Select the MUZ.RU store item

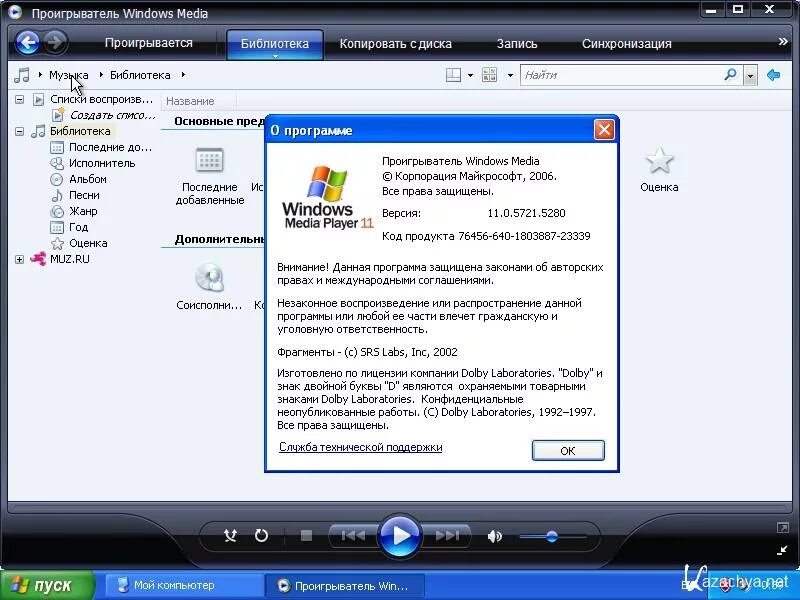[x=69, y=259]
